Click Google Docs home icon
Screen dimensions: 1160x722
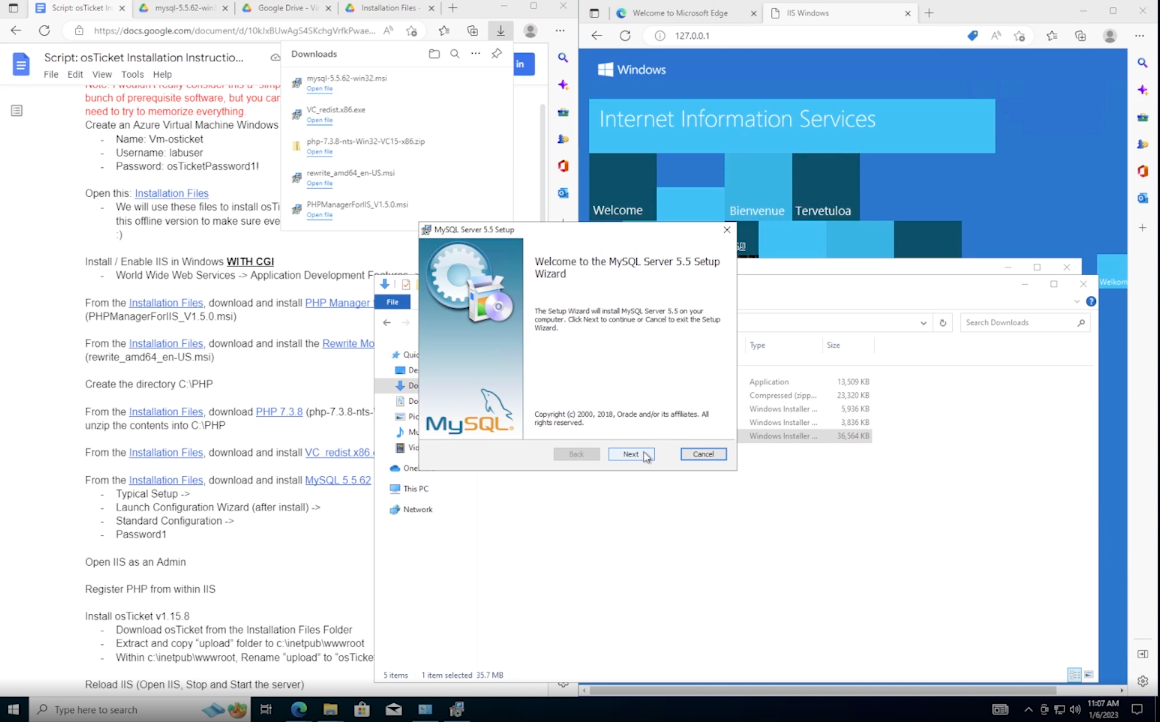(x=21, y=65)
